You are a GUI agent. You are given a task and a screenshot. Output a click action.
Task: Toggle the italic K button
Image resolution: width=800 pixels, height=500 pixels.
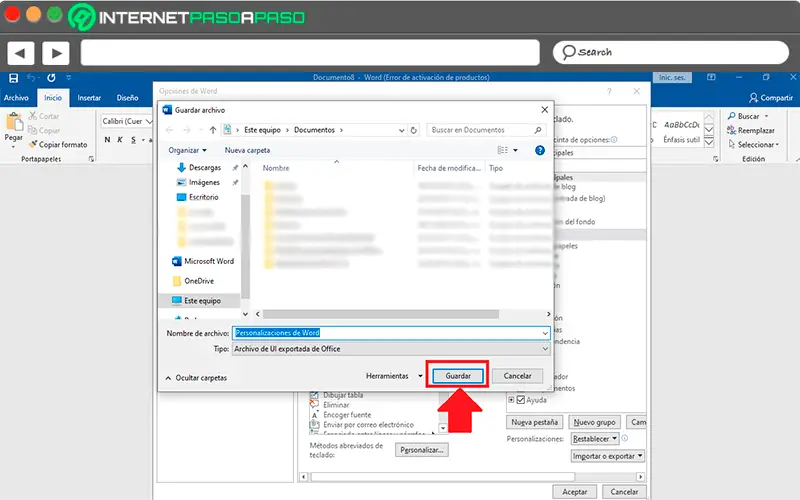click(120, 140)
